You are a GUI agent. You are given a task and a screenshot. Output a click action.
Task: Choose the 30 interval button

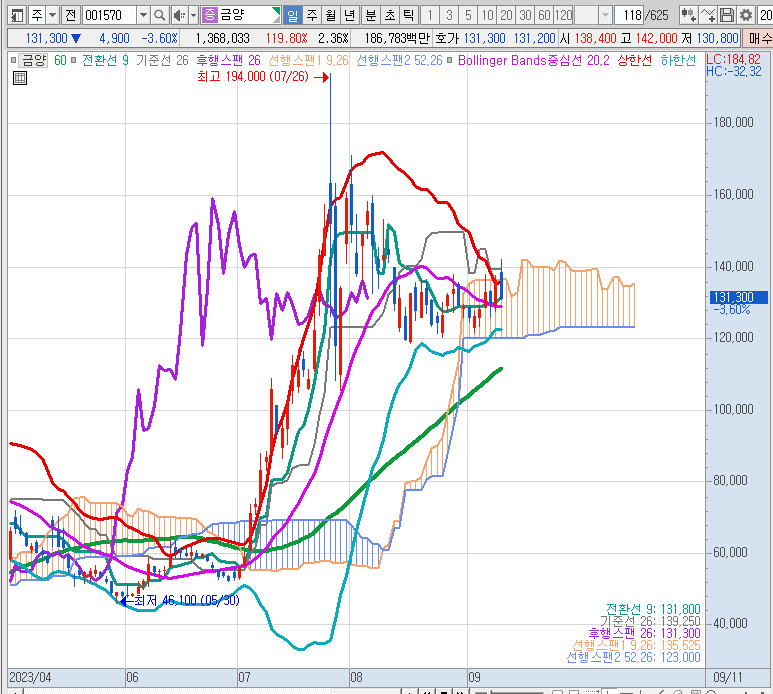(x=526, y=16)
